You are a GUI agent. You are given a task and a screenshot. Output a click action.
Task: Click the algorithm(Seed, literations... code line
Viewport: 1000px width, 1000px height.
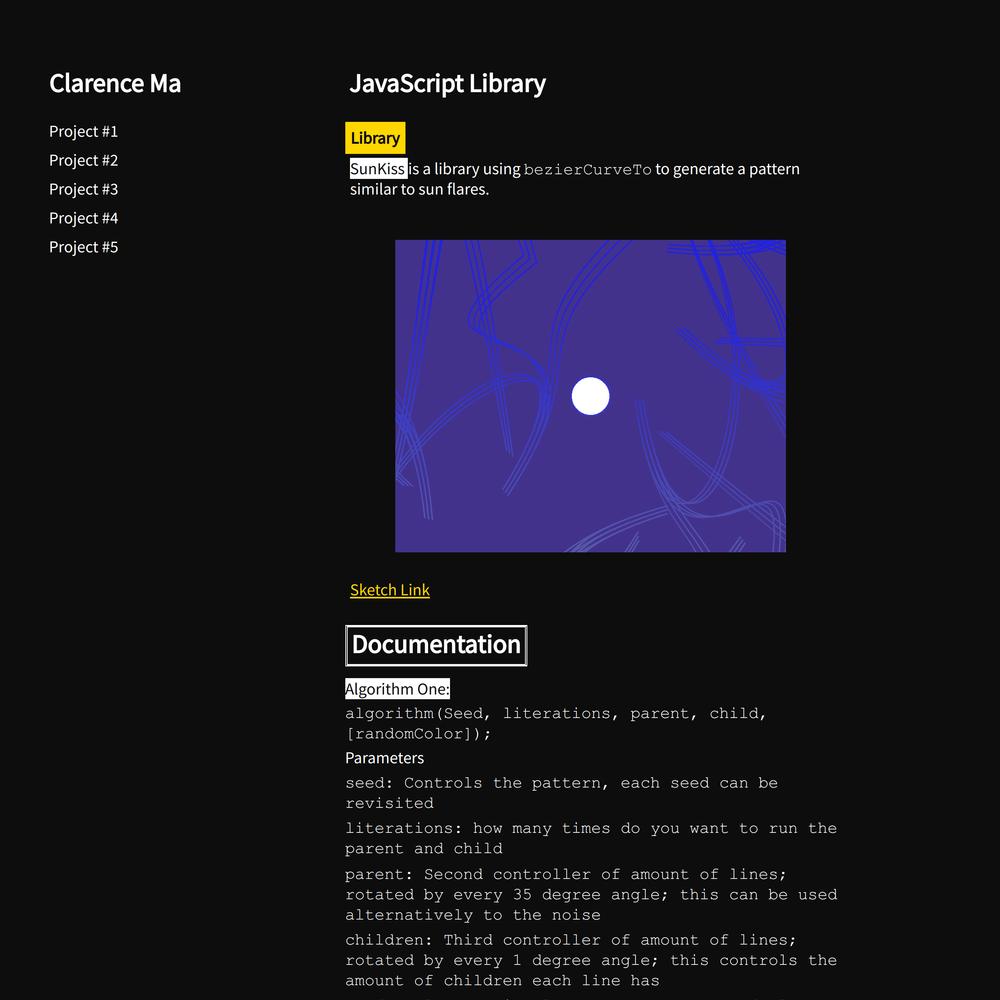(555, 723)
